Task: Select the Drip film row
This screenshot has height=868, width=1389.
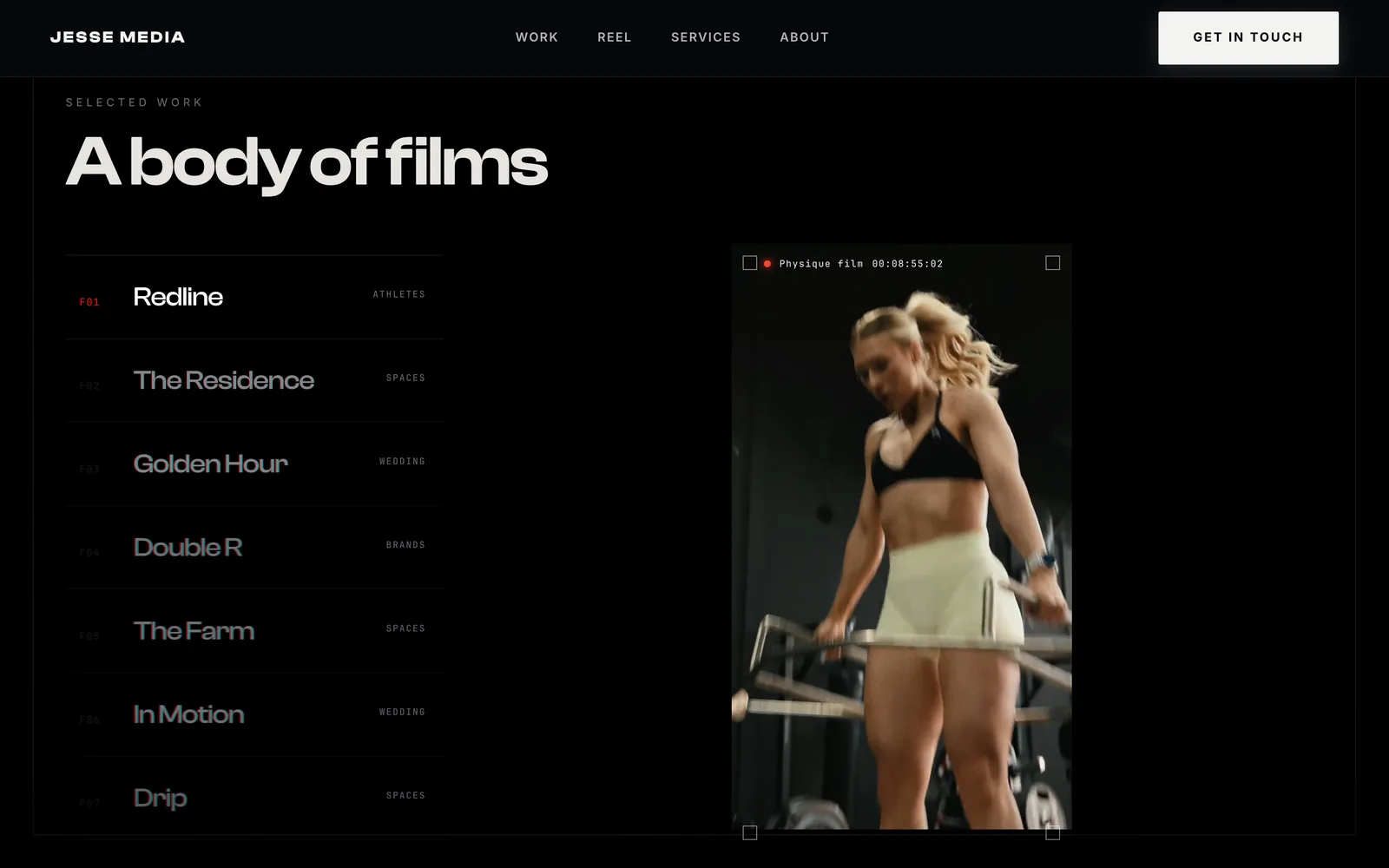Action: click(254, 798)
